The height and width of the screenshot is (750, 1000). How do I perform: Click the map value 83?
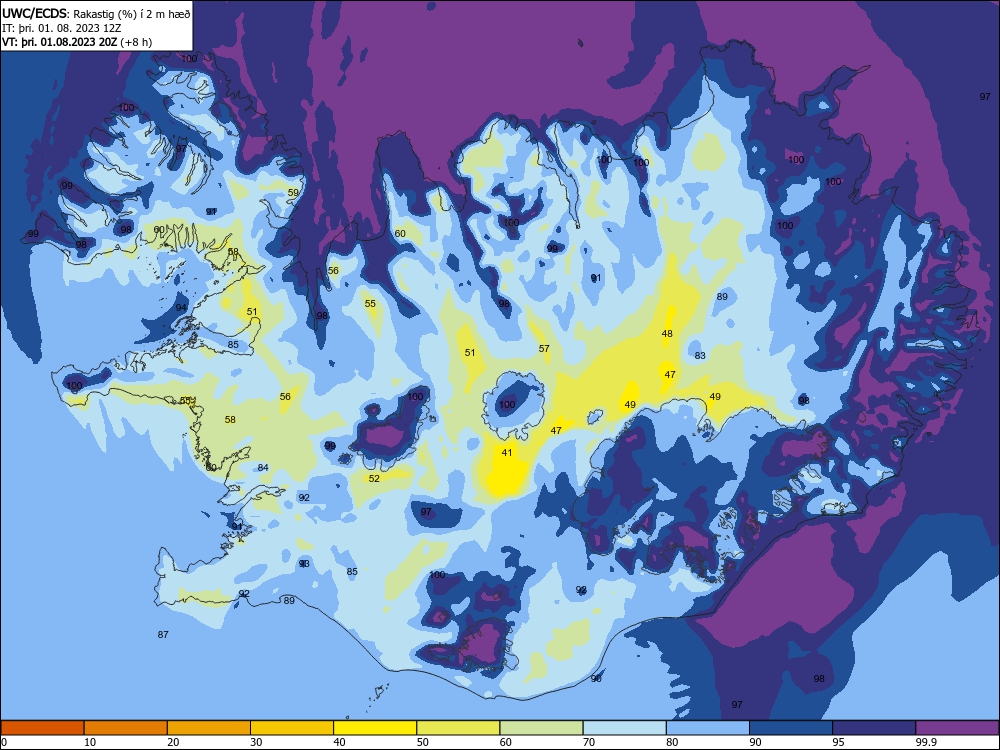[700, 356]
